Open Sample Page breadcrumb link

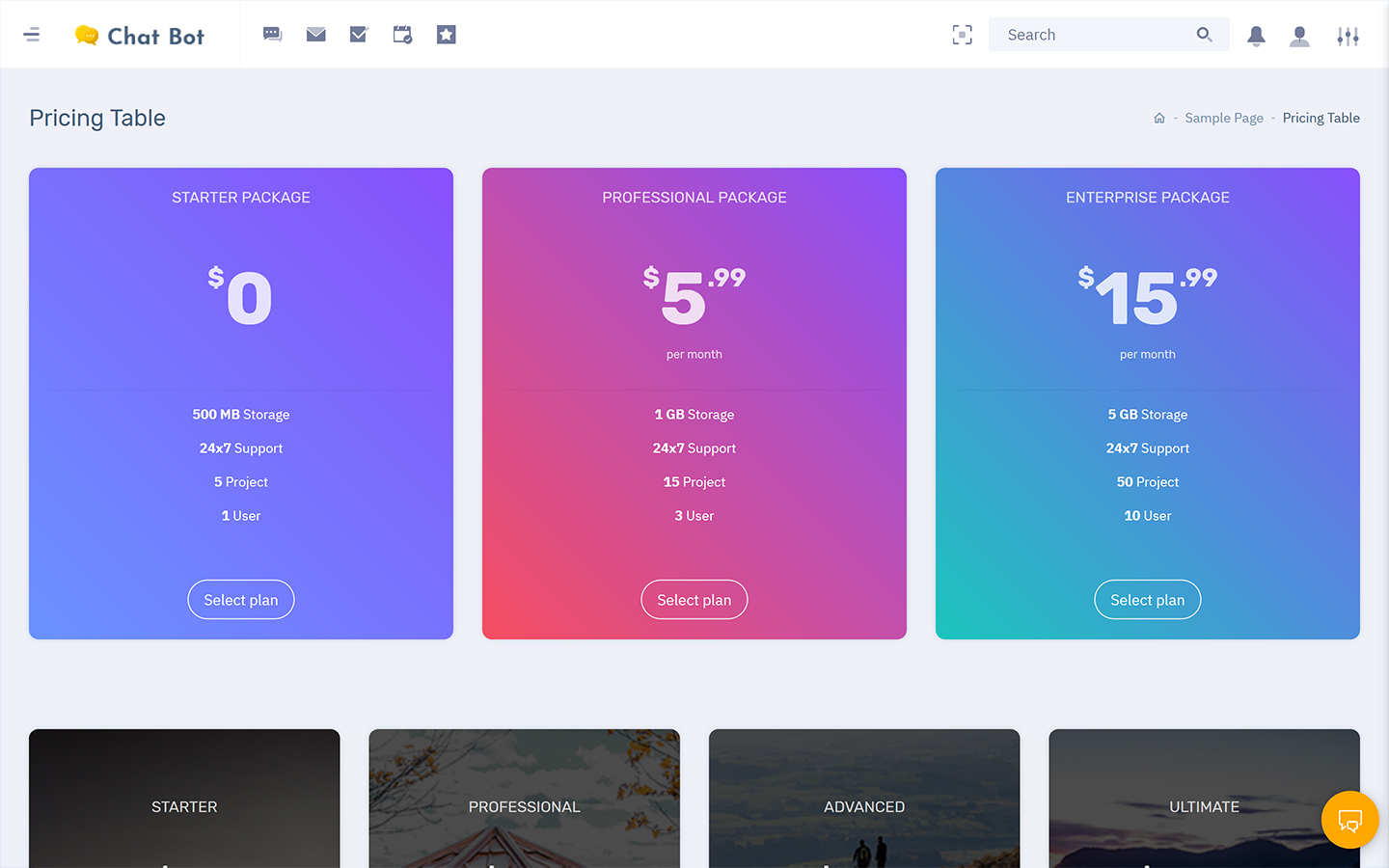click(1223, 118)
